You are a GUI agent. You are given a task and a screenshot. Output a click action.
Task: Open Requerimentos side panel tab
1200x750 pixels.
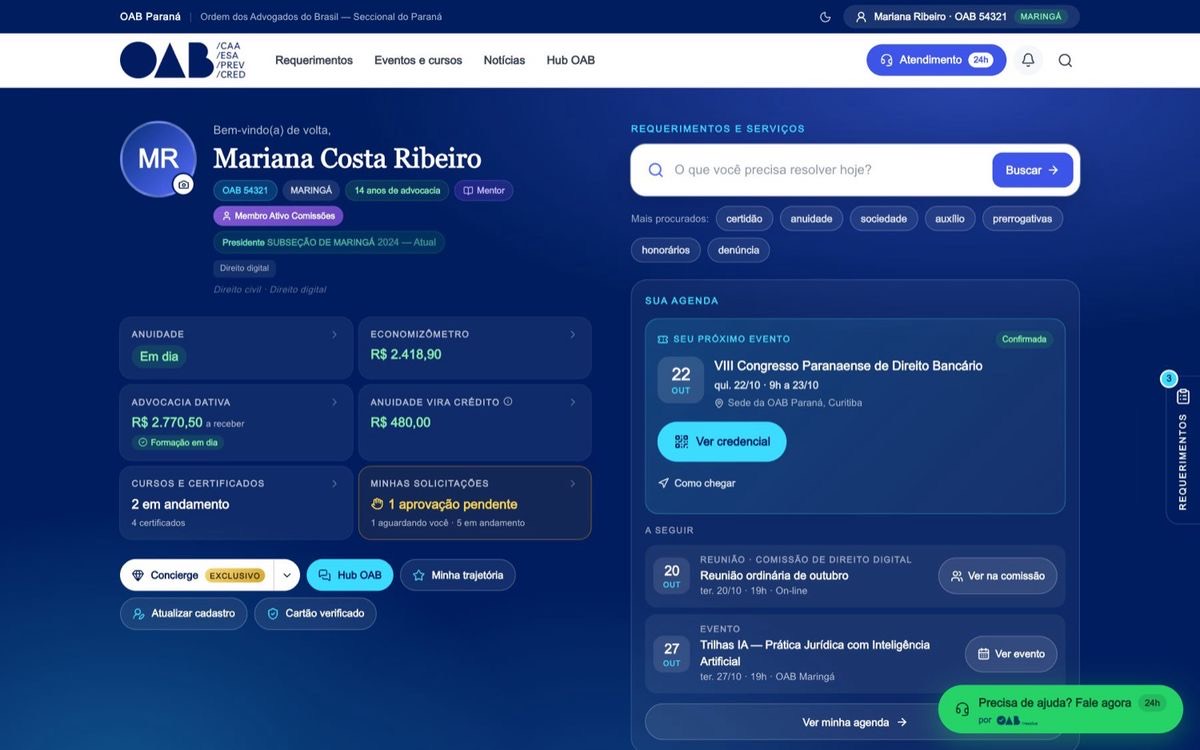[x=1183, y=448]
